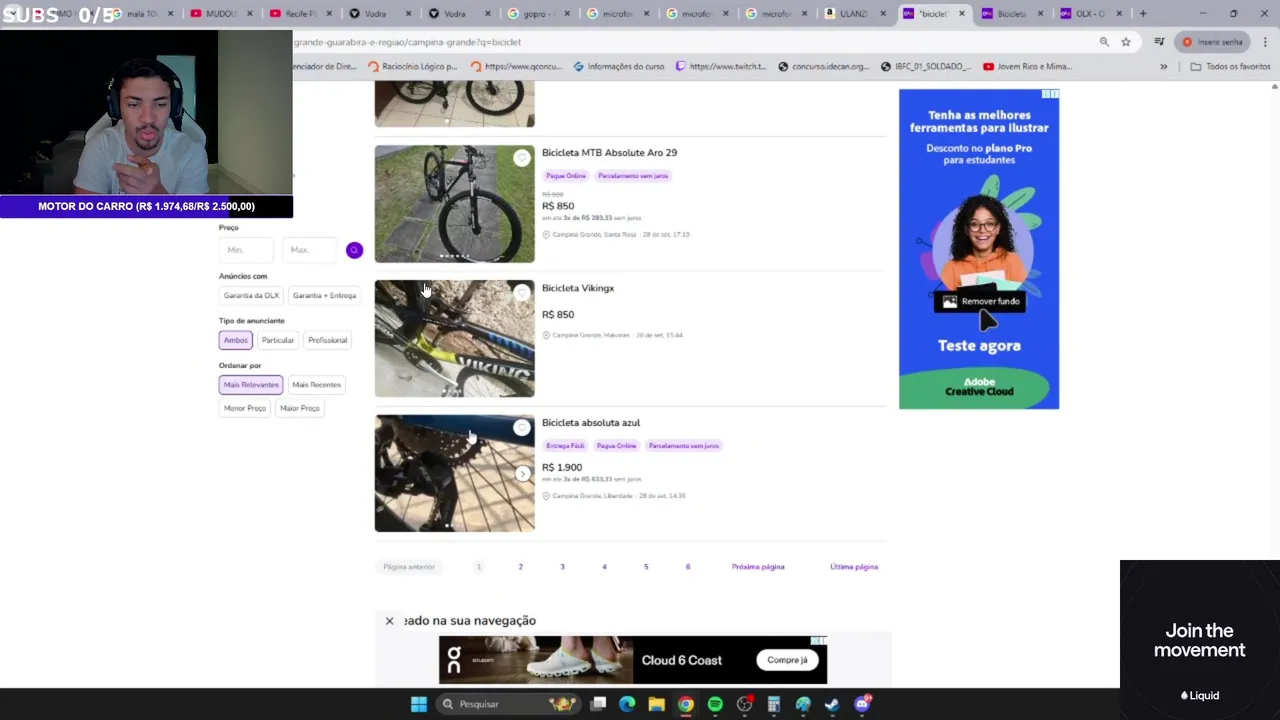This screenshot has width=1280, height=720.
Task: Close the active OLX 'biciclet' tab
Action: coord(961,14)
